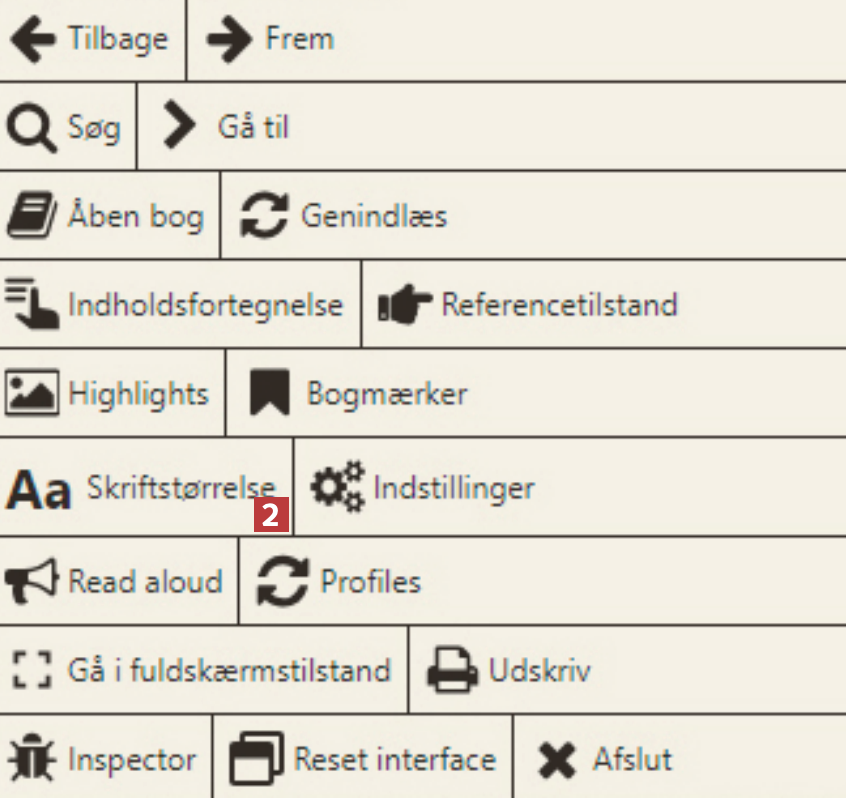Click the Tilbage back arrow icon
This screenshot has height=798, width=846.
coord(35,40)
